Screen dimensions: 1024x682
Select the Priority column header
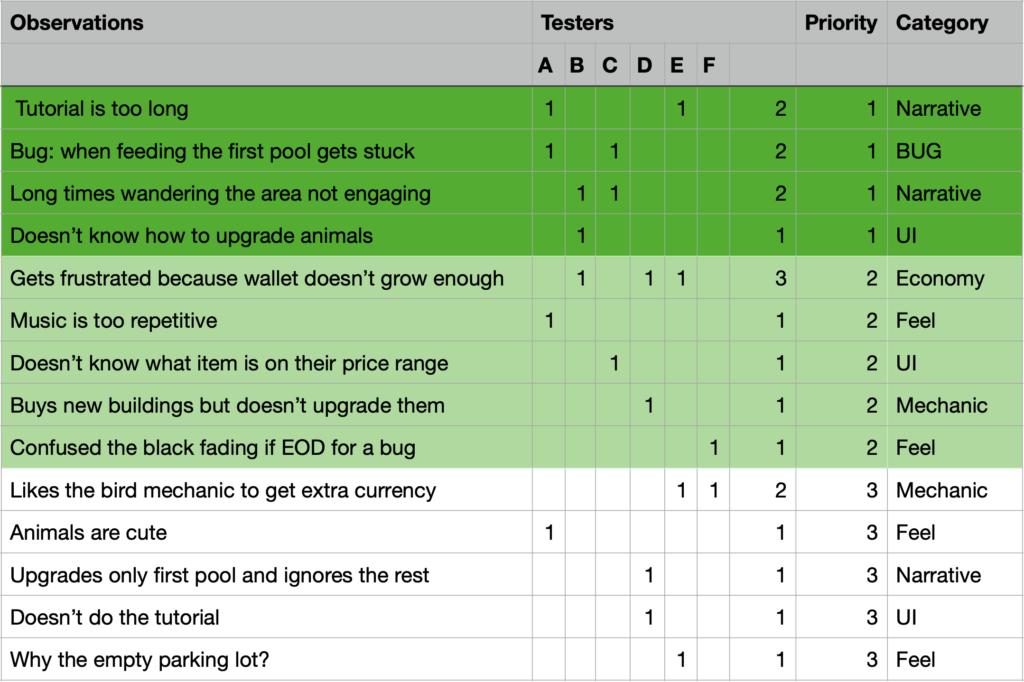click(x=841, y=23)
